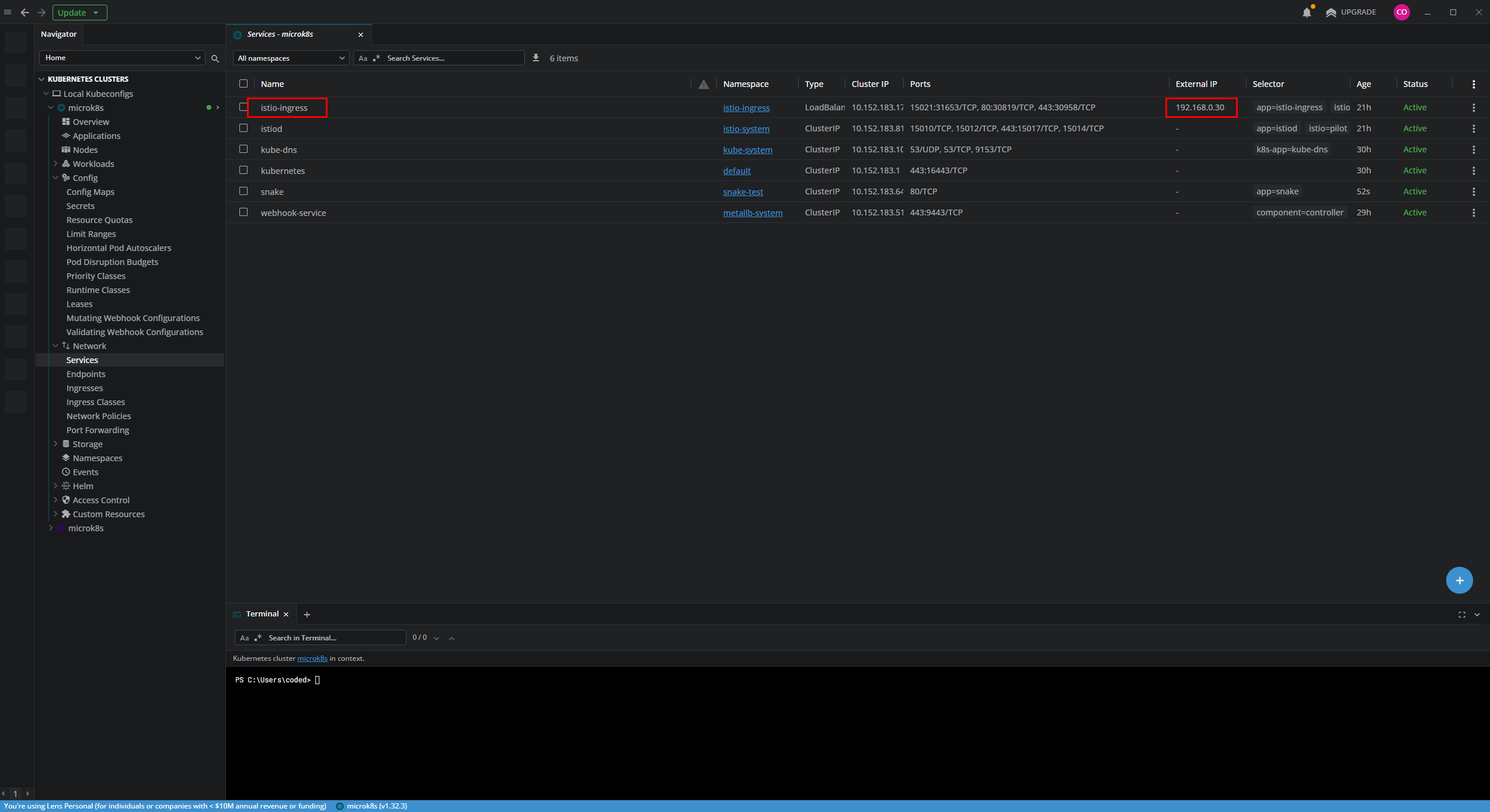Maximize the terminal panel icon

pos(1462,615)
